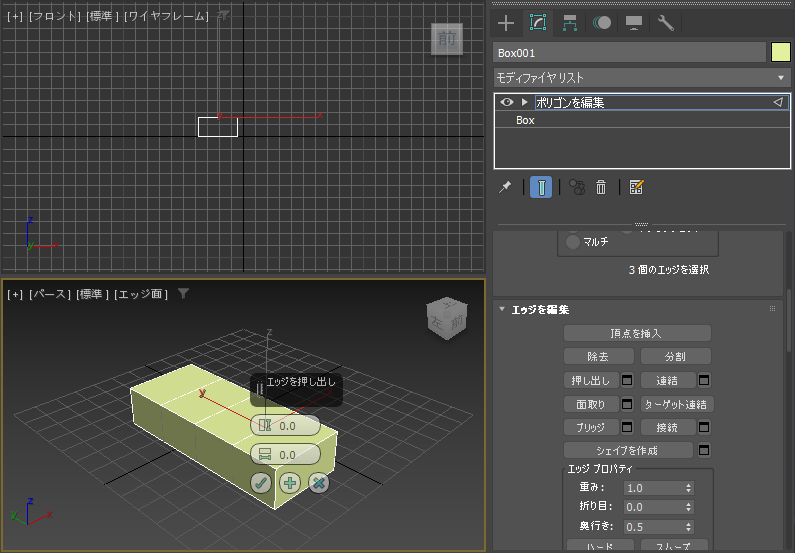
Task: Open settings box next to シェイプを作成
Action: [x=704, y=450]
